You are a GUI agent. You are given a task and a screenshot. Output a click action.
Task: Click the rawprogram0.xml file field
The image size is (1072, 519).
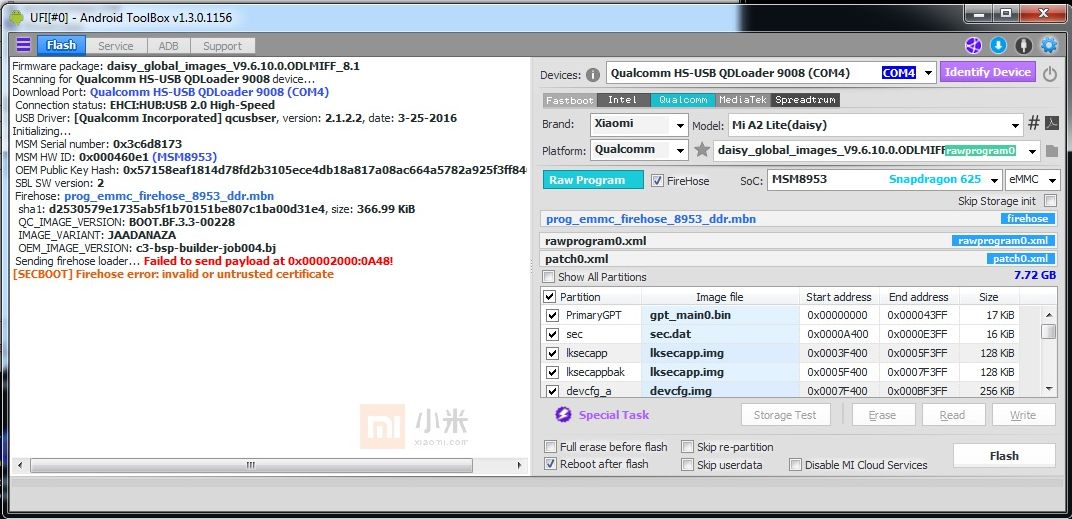pyautogui.click(x=800, y=241)
